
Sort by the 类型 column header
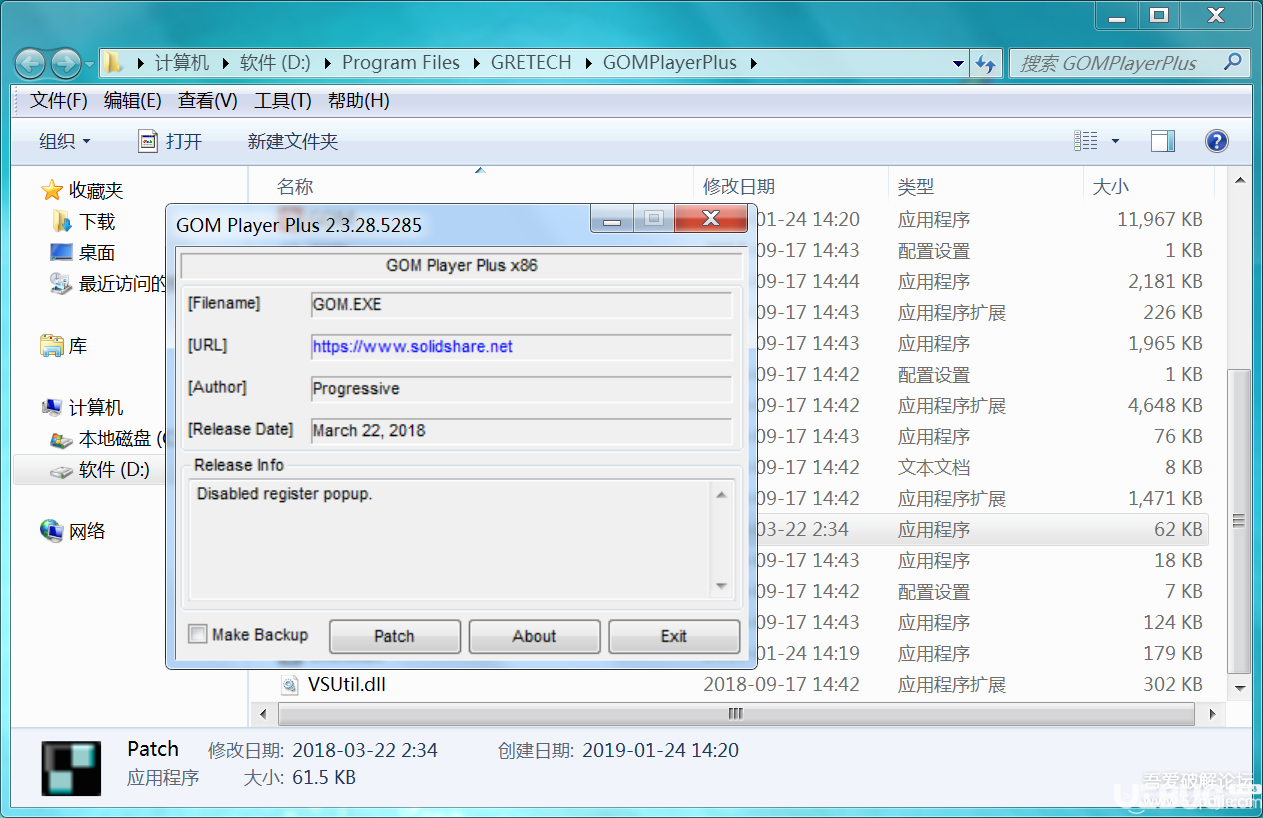[x=915, y=187]
